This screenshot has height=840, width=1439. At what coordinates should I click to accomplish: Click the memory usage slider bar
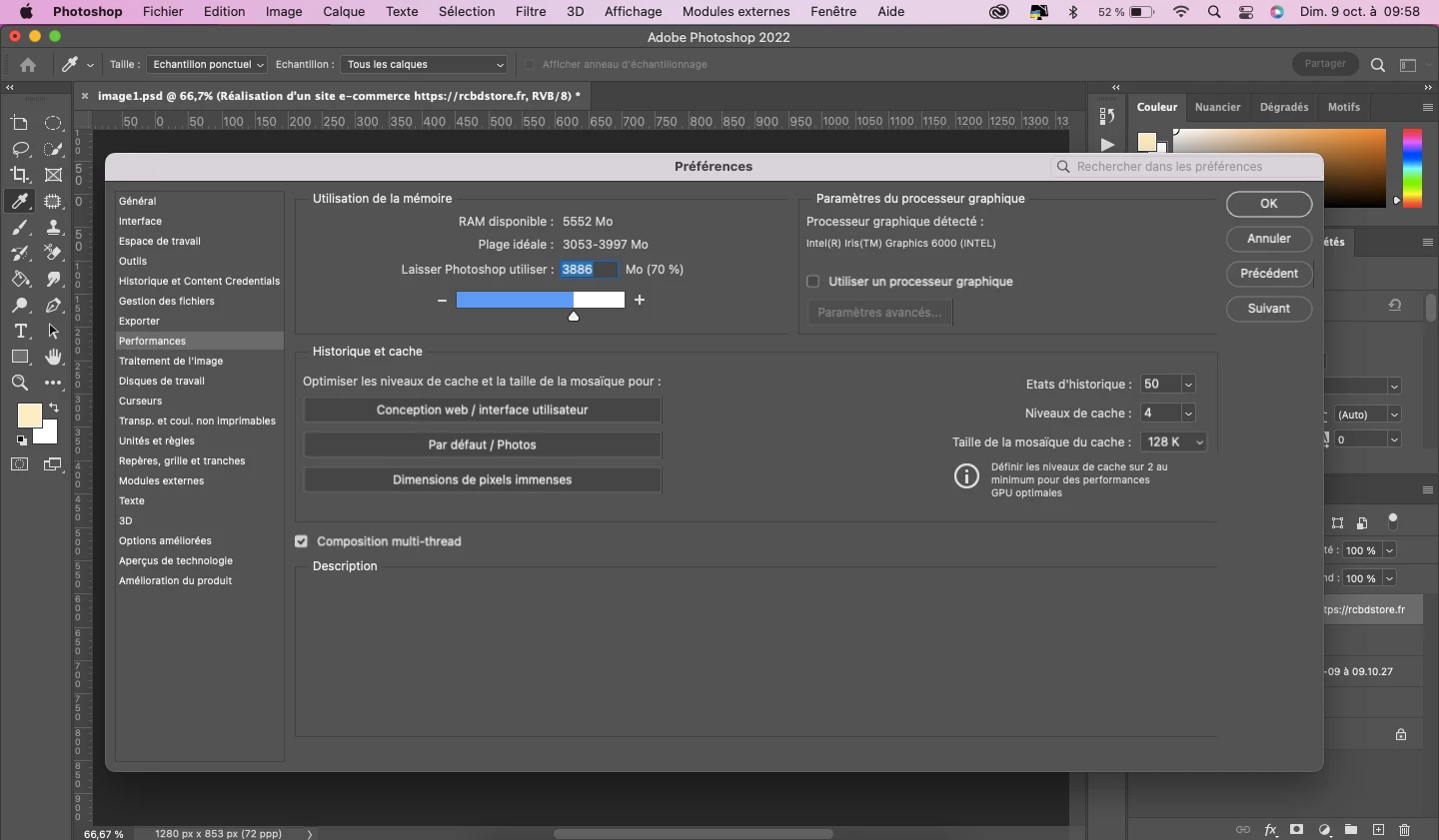[x=541, y=300]
